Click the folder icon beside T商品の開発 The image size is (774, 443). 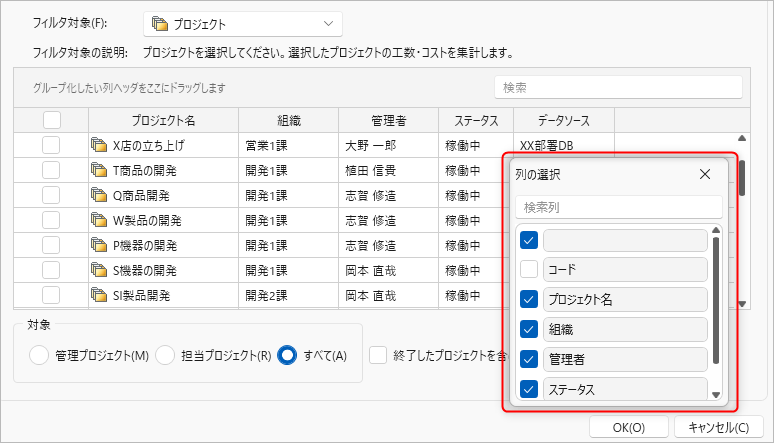[99, 170]
